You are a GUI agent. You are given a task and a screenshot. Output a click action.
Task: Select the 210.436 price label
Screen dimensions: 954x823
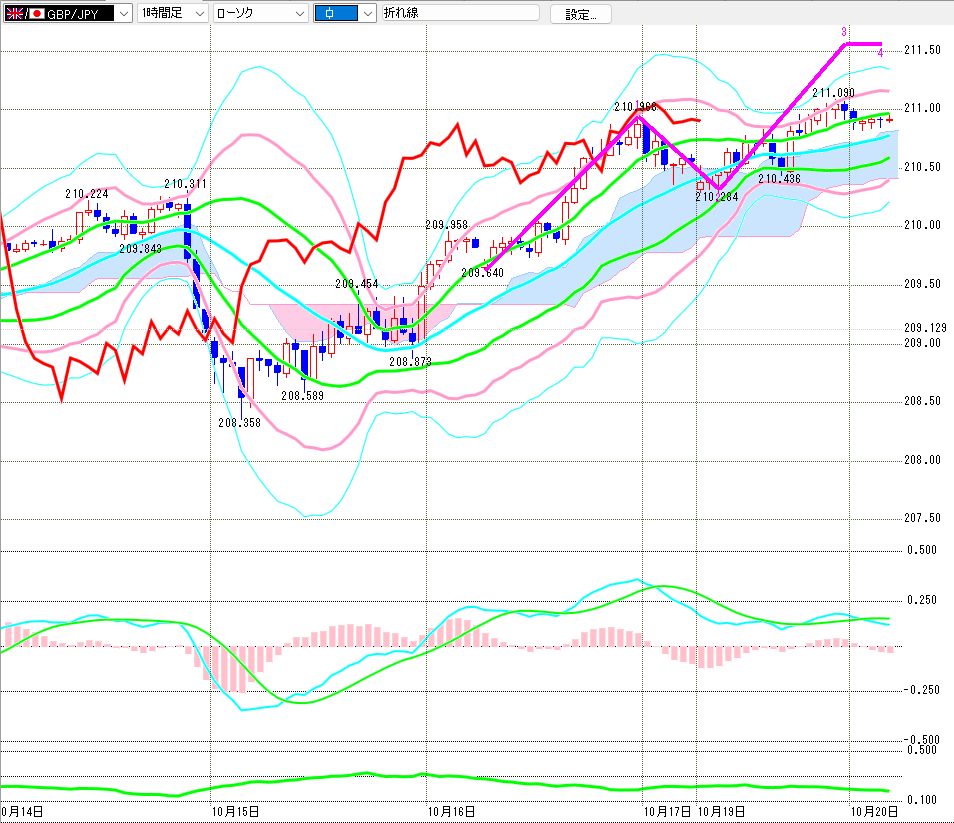[x=779, y=179]
